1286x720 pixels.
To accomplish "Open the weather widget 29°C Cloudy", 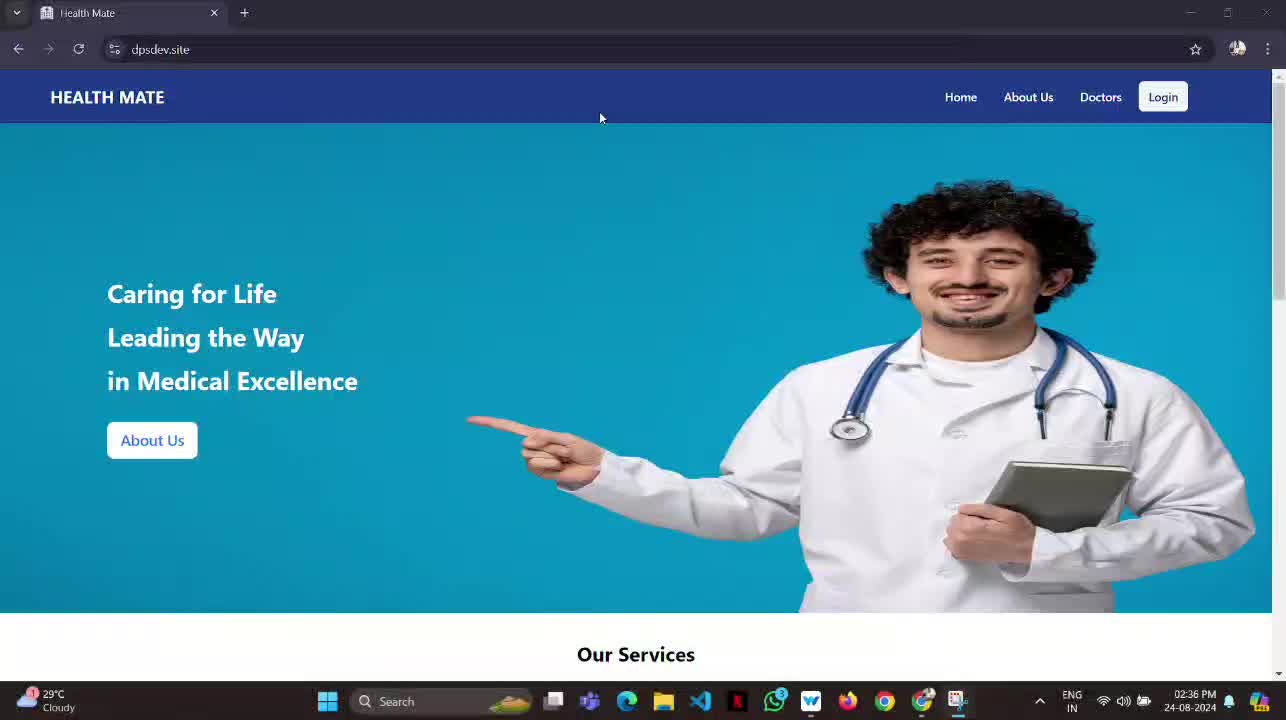I will coord(46,701).
